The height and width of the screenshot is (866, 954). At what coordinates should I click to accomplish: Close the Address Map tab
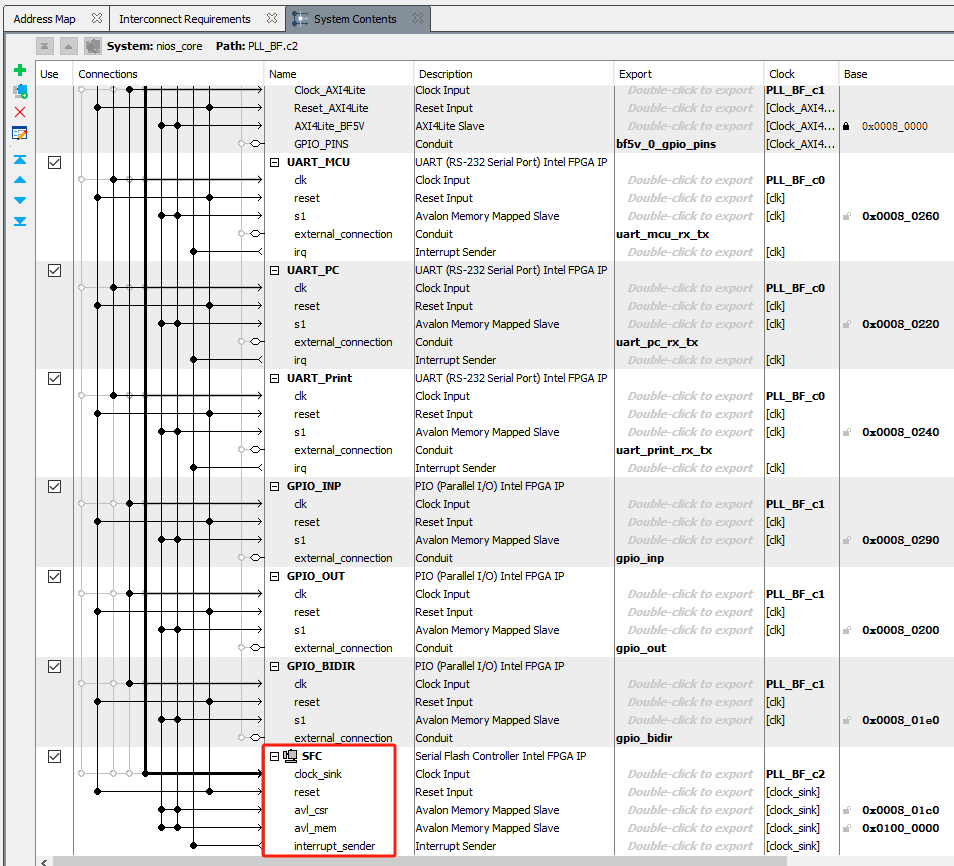tap(97, 18)
